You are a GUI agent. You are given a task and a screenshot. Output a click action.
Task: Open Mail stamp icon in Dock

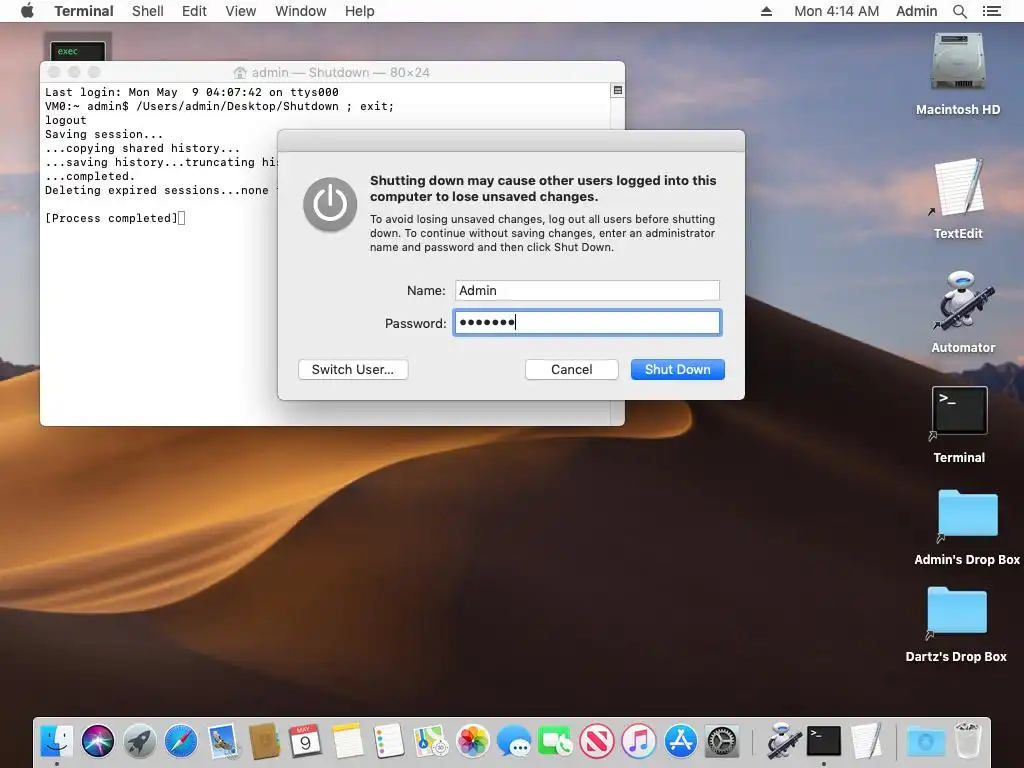tap(223, 741)
